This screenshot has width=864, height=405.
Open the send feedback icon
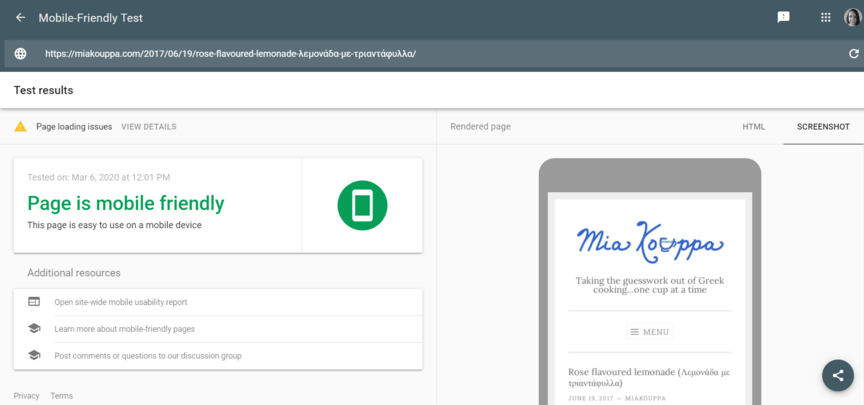[x=783, y=17]
